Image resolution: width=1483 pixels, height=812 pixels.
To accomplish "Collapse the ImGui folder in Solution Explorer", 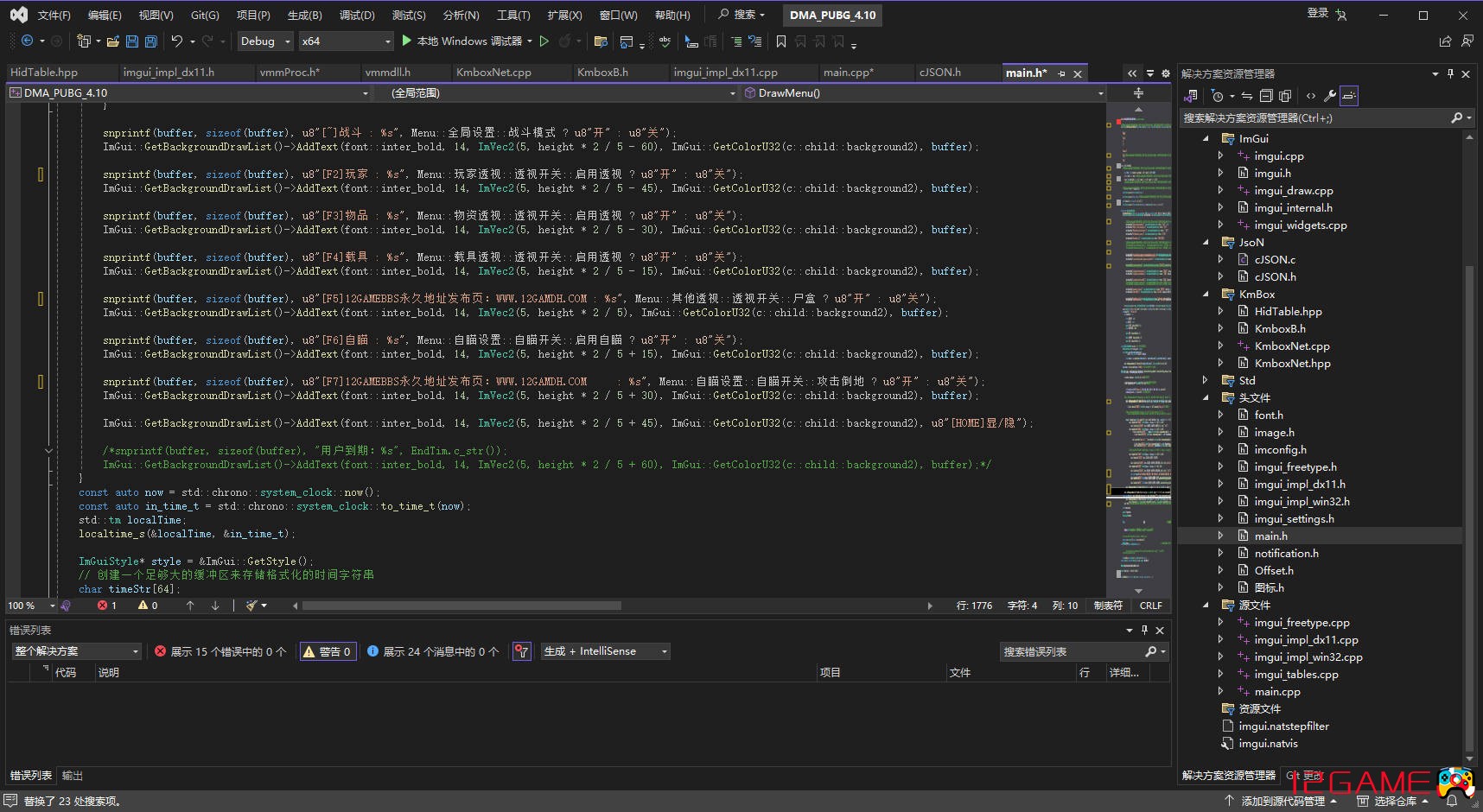I will click(1206, 138).
